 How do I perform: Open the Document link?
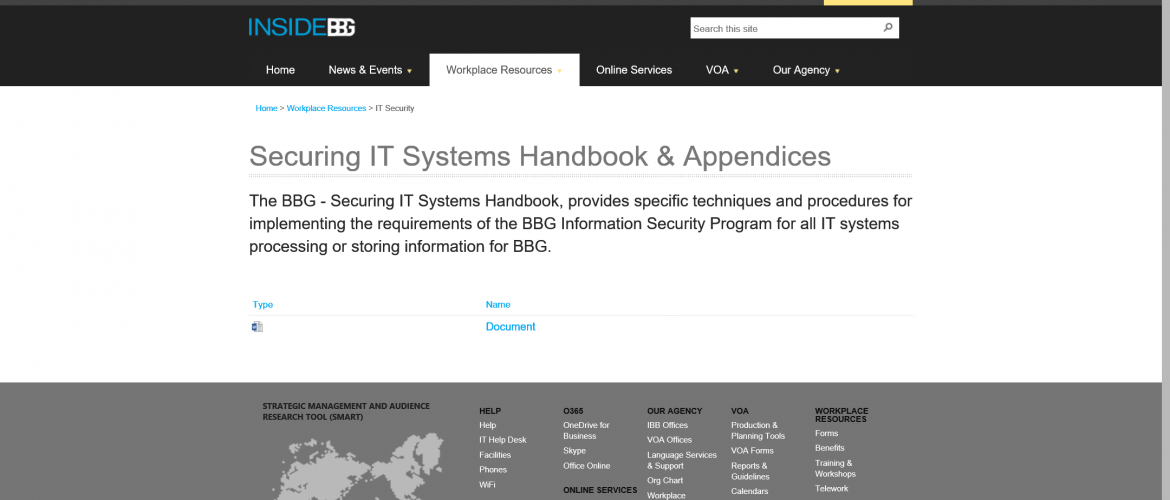tap(510, 327)
